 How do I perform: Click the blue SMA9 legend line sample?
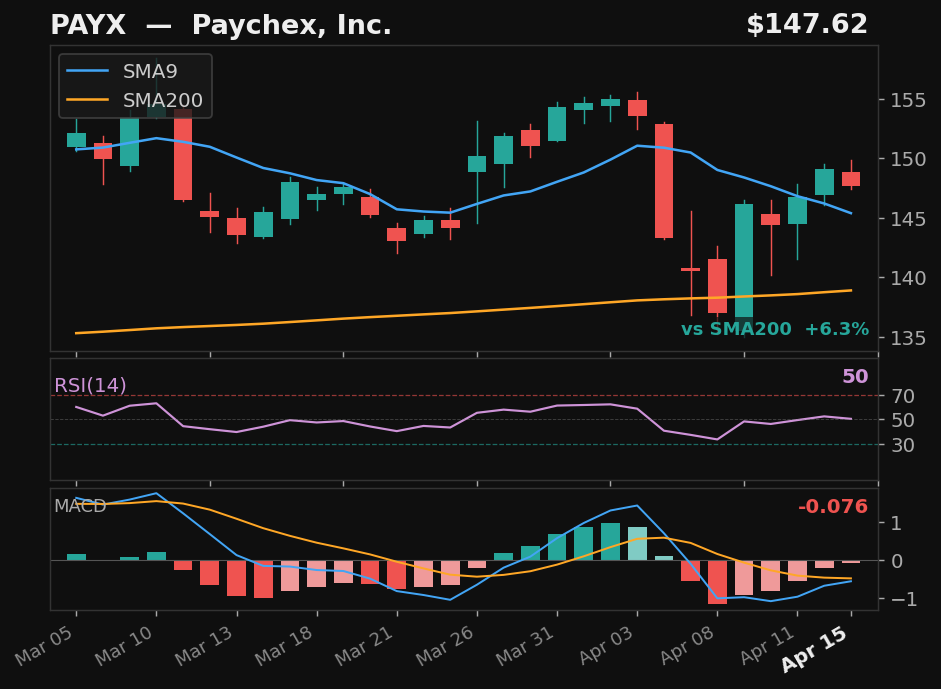pos(88,71)
